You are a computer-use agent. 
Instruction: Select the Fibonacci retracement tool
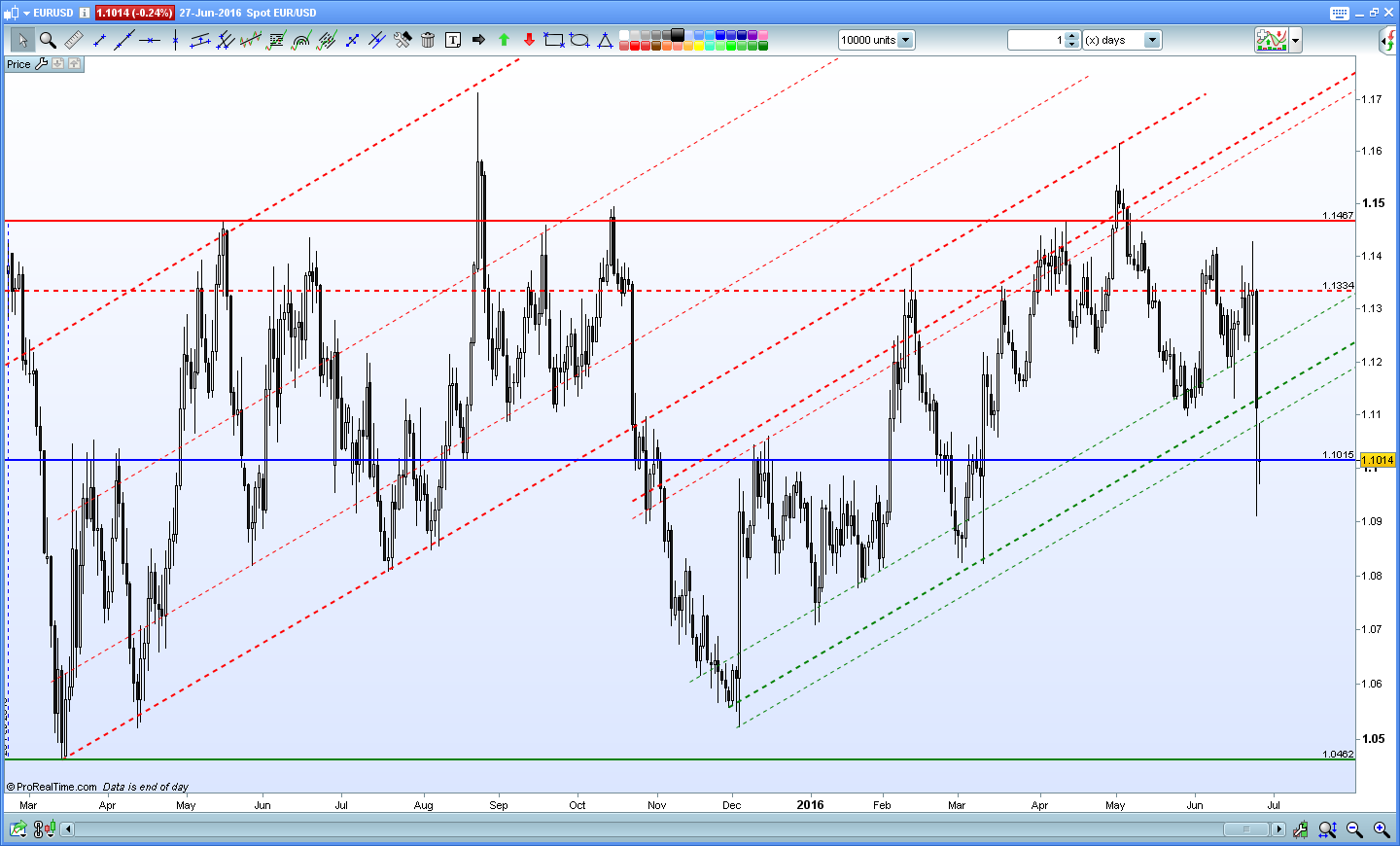[x=276, y=40]
